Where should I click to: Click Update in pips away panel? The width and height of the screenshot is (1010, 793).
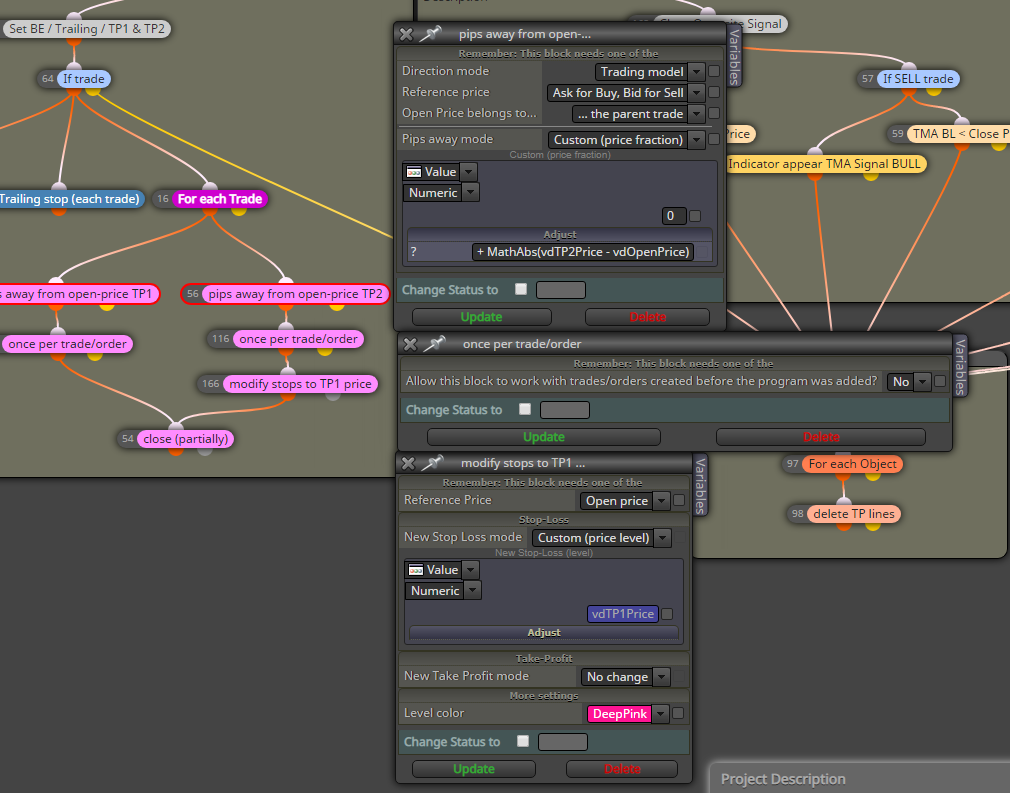(482, 317)
